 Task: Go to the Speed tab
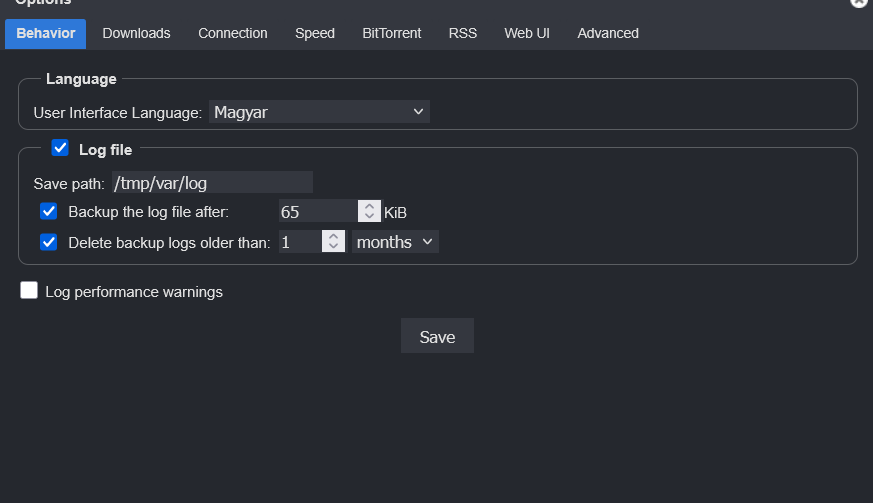(x=315, y=33)
